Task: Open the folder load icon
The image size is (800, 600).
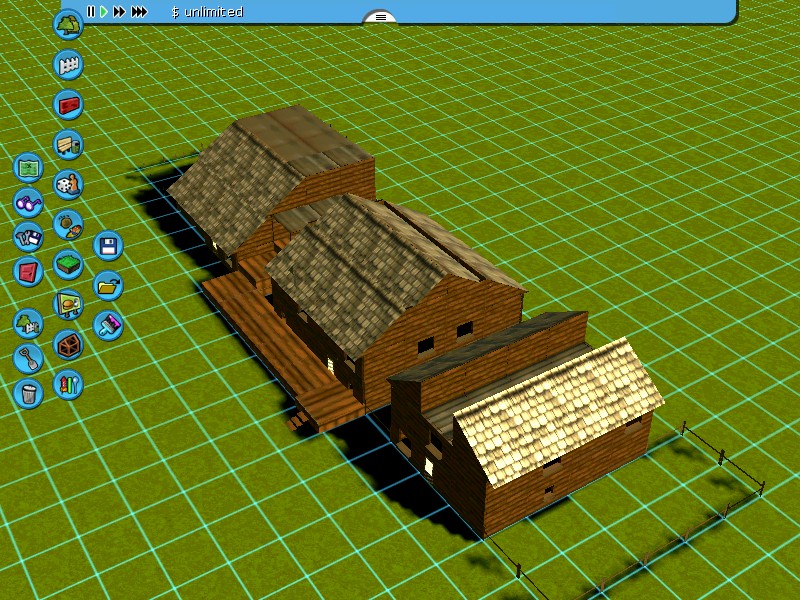Action: (108, 285)
